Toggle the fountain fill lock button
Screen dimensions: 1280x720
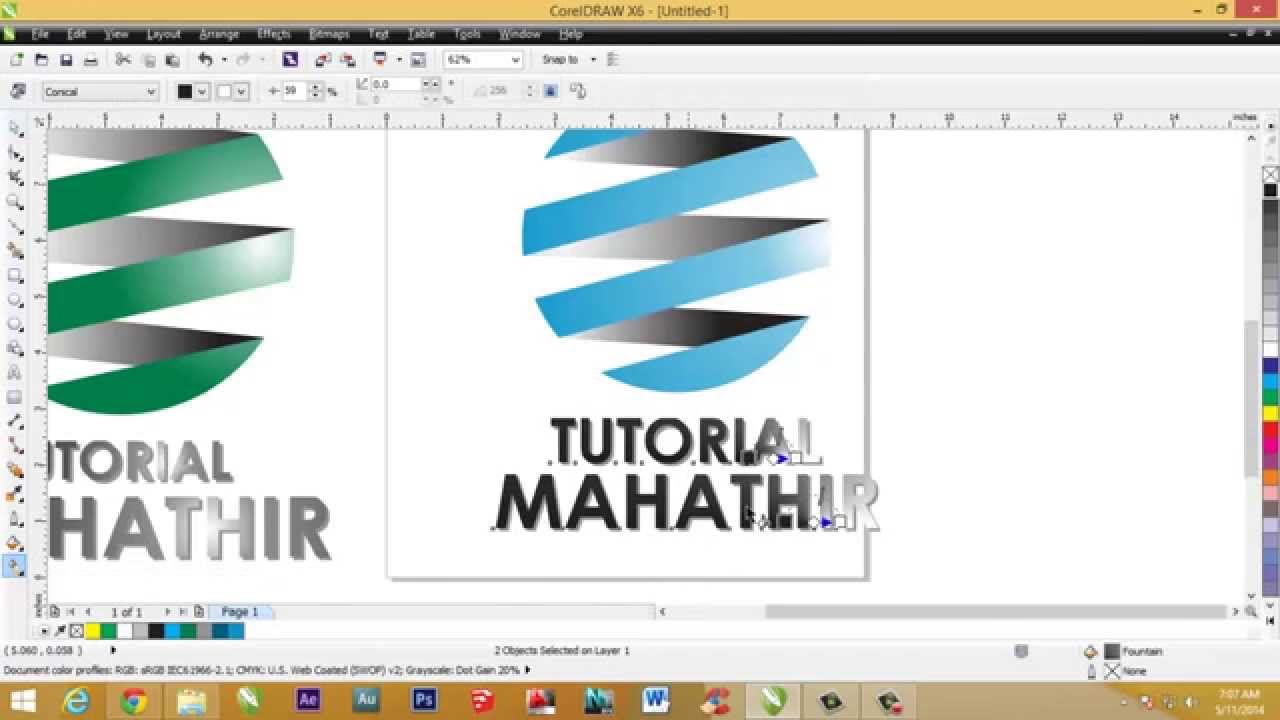point(550,91)
